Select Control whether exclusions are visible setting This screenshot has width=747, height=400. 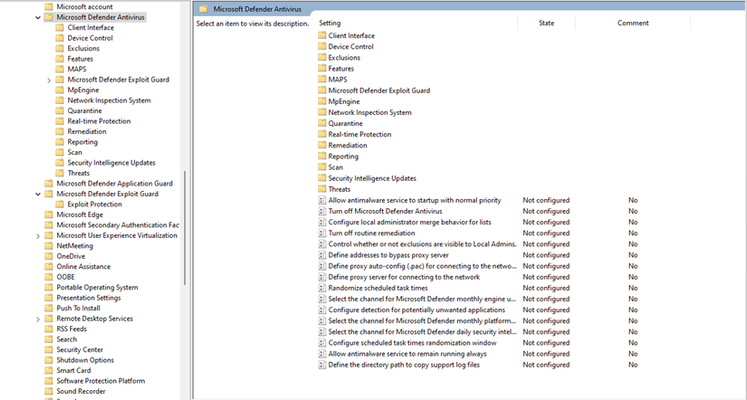(423, 244)
